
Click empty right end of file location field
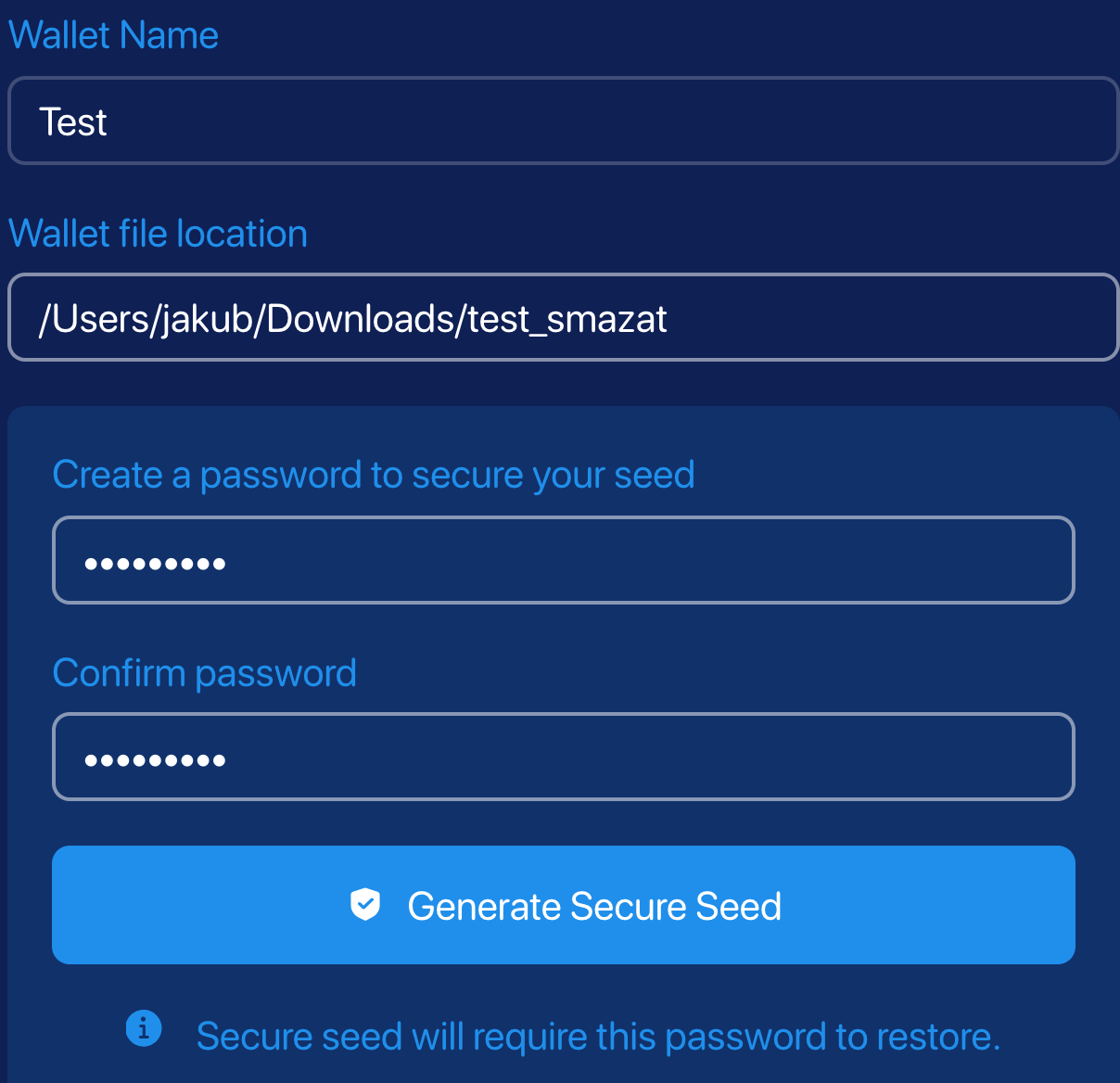pyautogui.click(x=1020, y=318)
